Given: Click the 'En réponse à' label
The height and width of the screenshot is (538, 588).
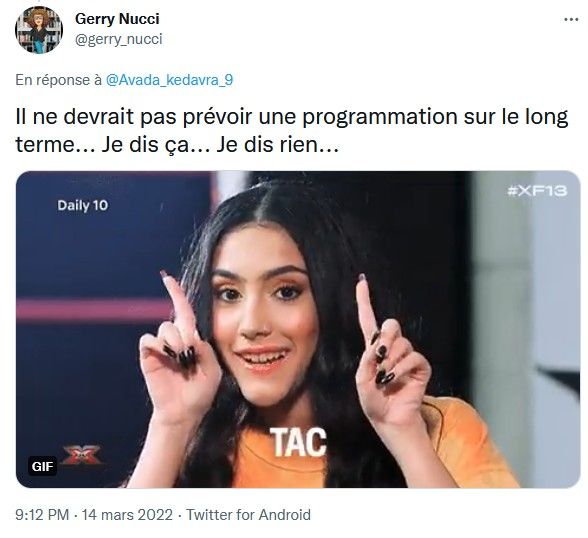Looking at the screenshot, I should tap(59, 80).
